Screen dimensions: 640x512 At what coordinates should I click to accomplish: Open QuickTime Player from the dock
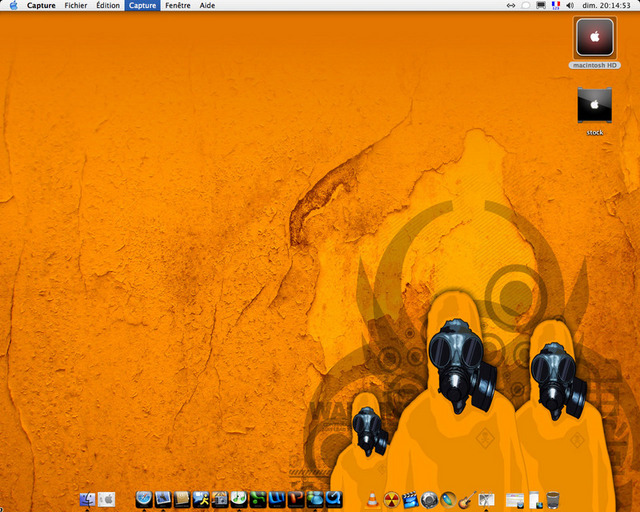pyautogui.click(x=334, y=499)
